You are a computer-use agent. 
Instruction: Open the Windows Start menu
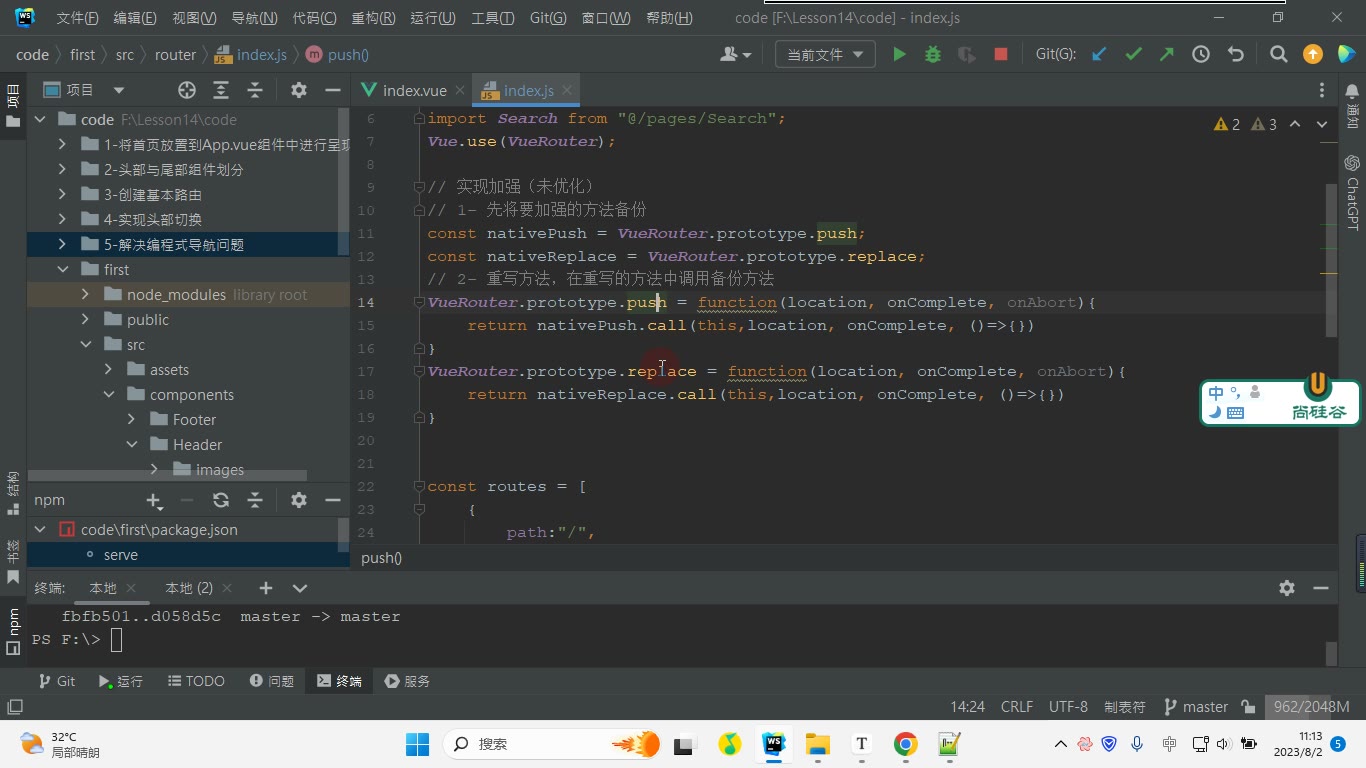pyautogui.click(x=417, y=744)
